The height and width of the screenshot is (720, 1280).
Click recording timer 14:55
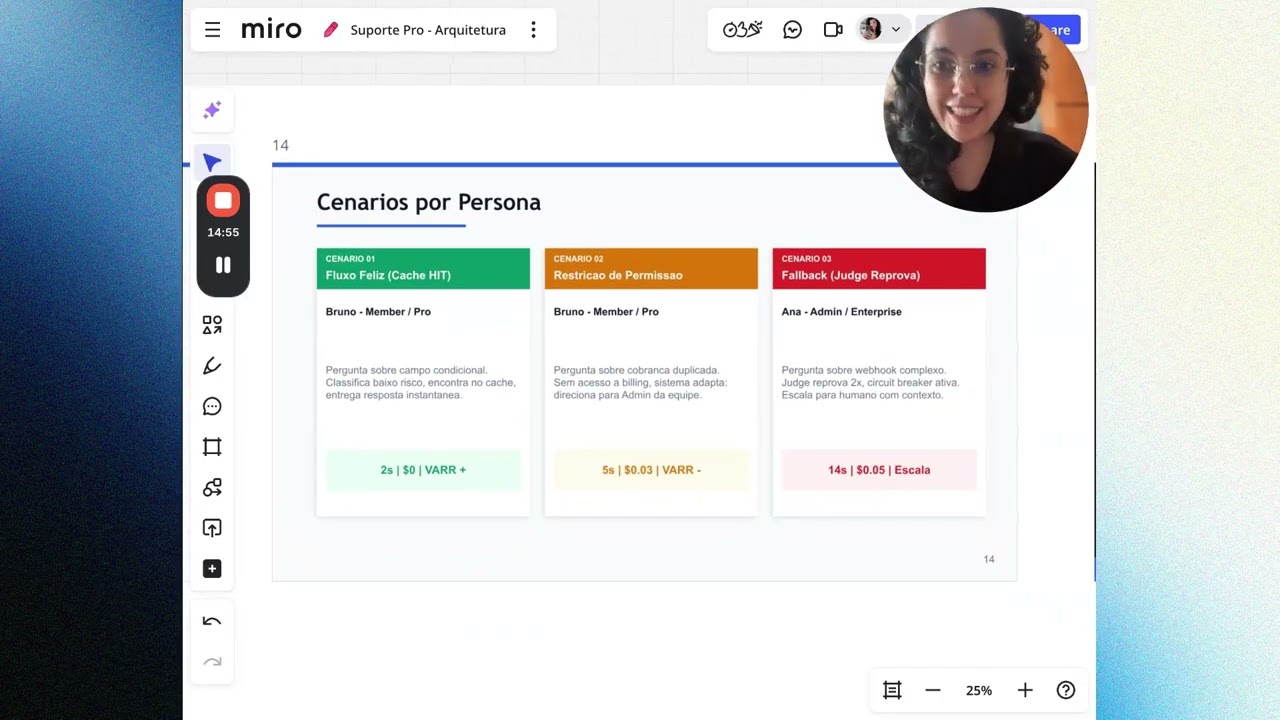click(223, 232)
